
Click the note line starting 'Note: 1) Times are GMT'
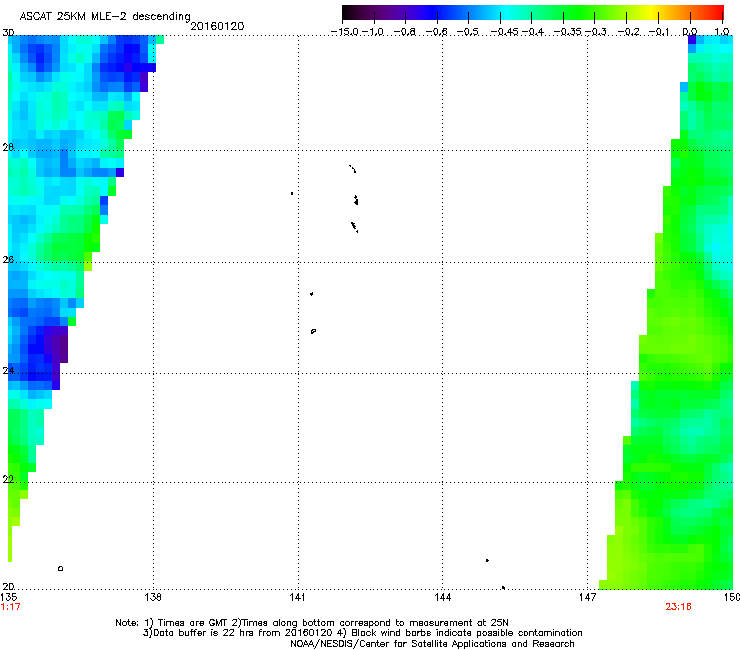point(312,623)
